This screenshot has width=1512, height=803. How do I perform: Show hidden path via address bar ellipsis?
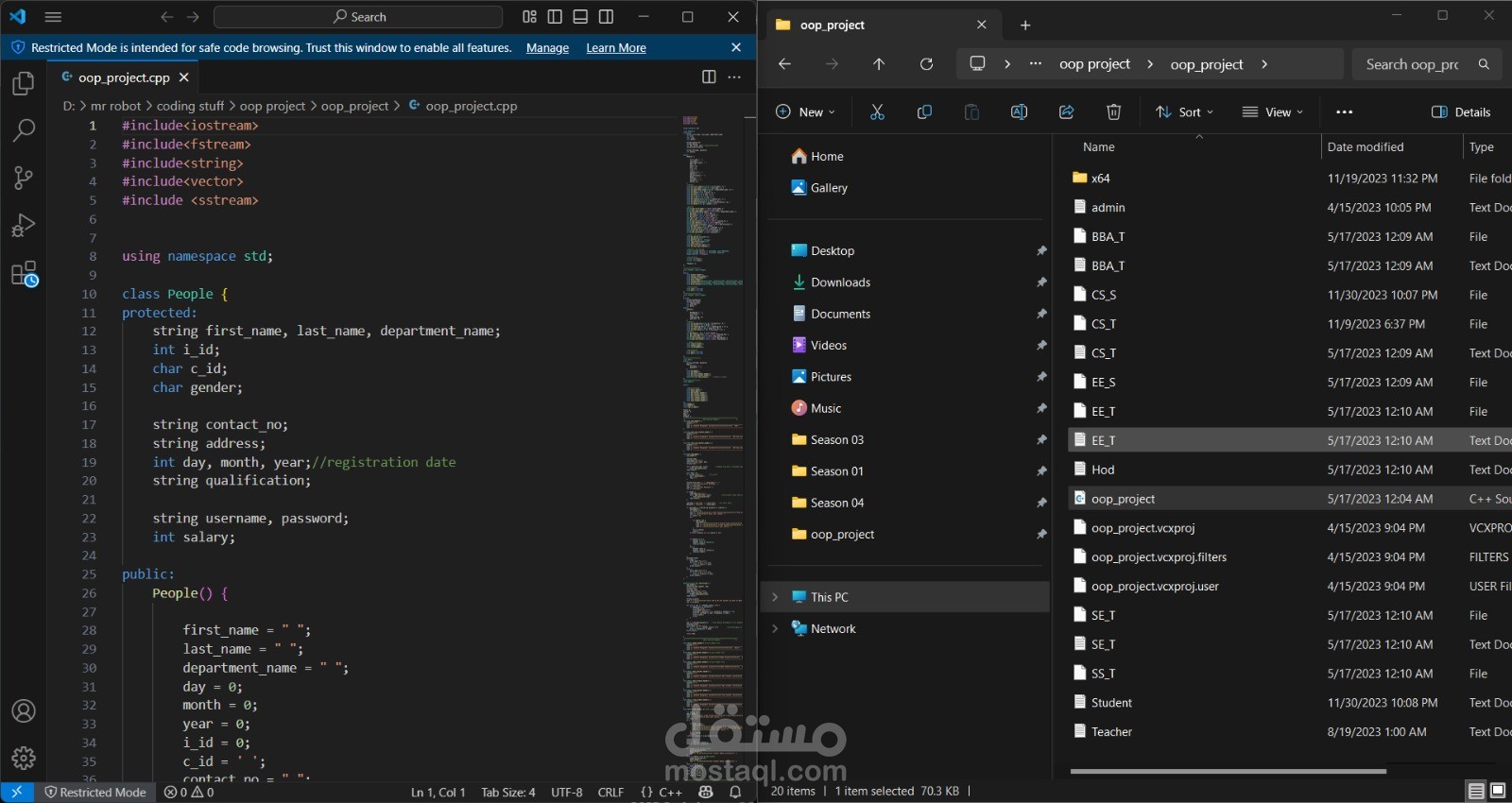(1036, 64)
